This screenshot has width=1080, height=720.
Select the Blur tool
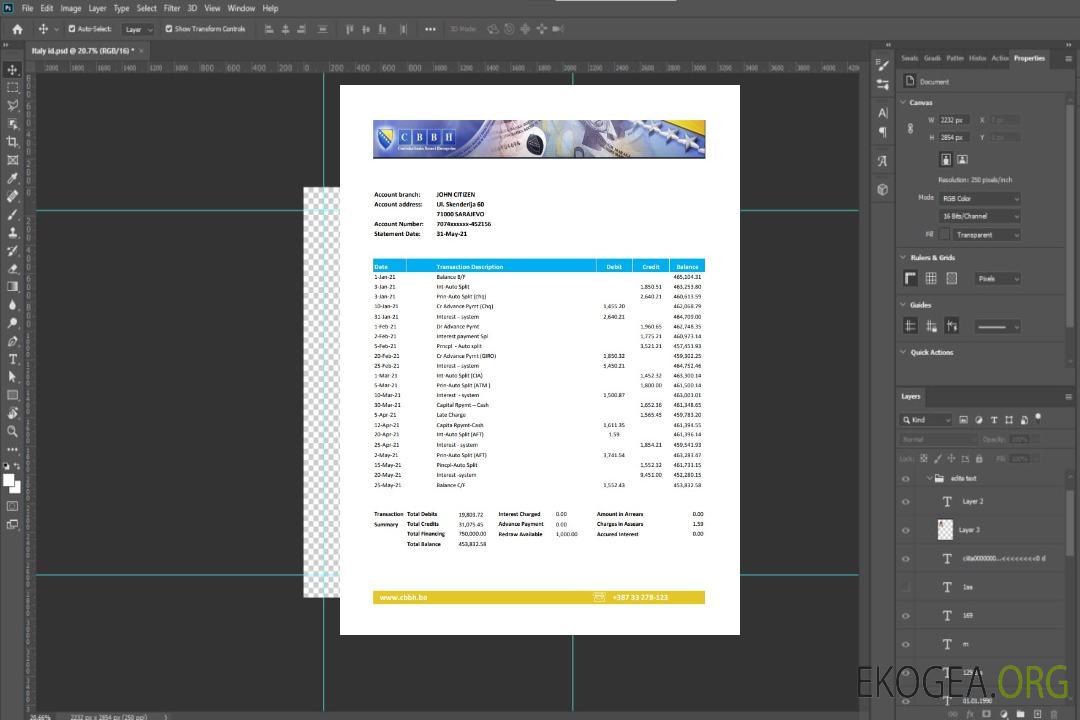click(x=12, y=305)
